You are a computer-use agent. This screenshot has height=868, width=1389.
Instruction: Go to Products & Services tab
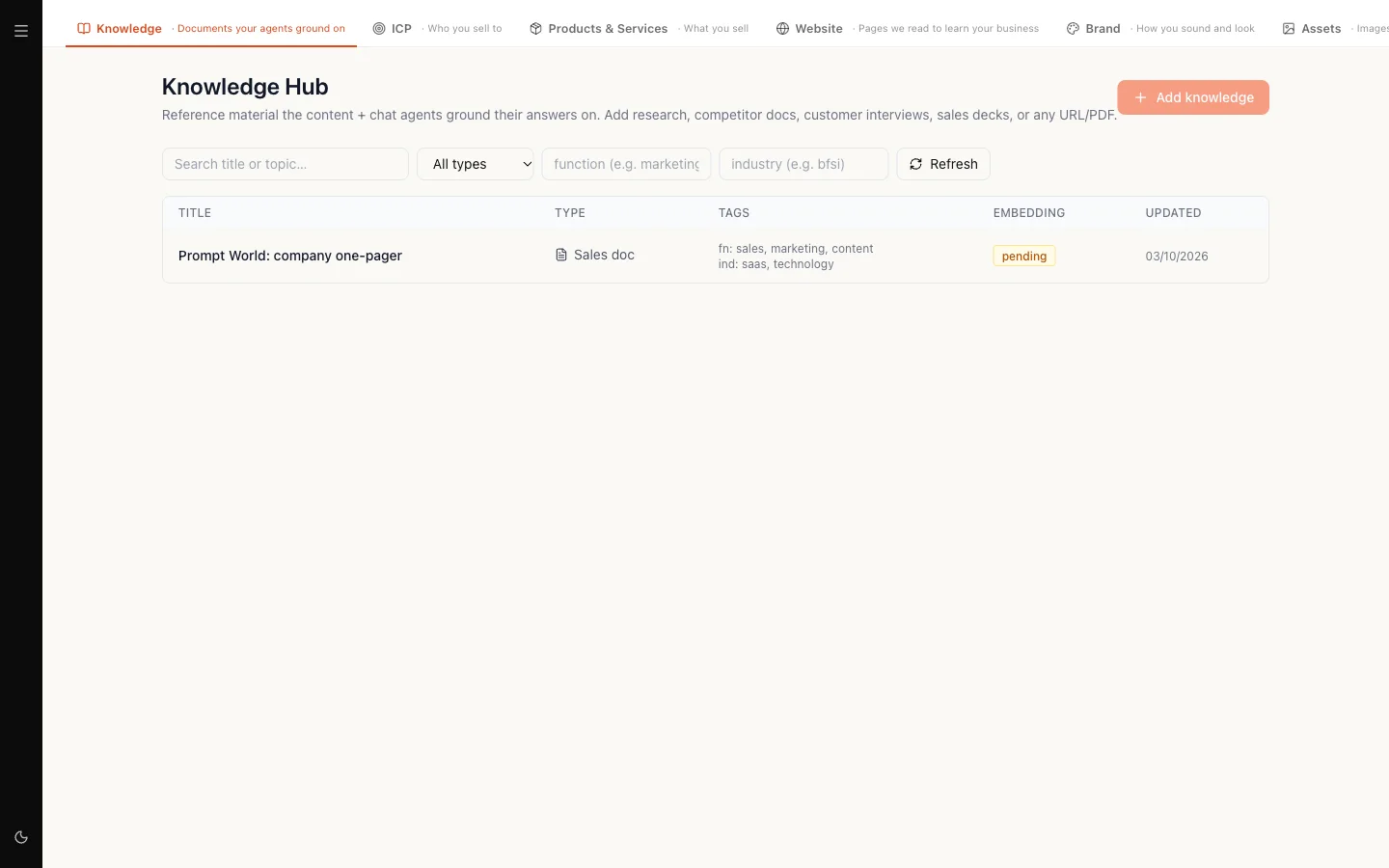639,29
